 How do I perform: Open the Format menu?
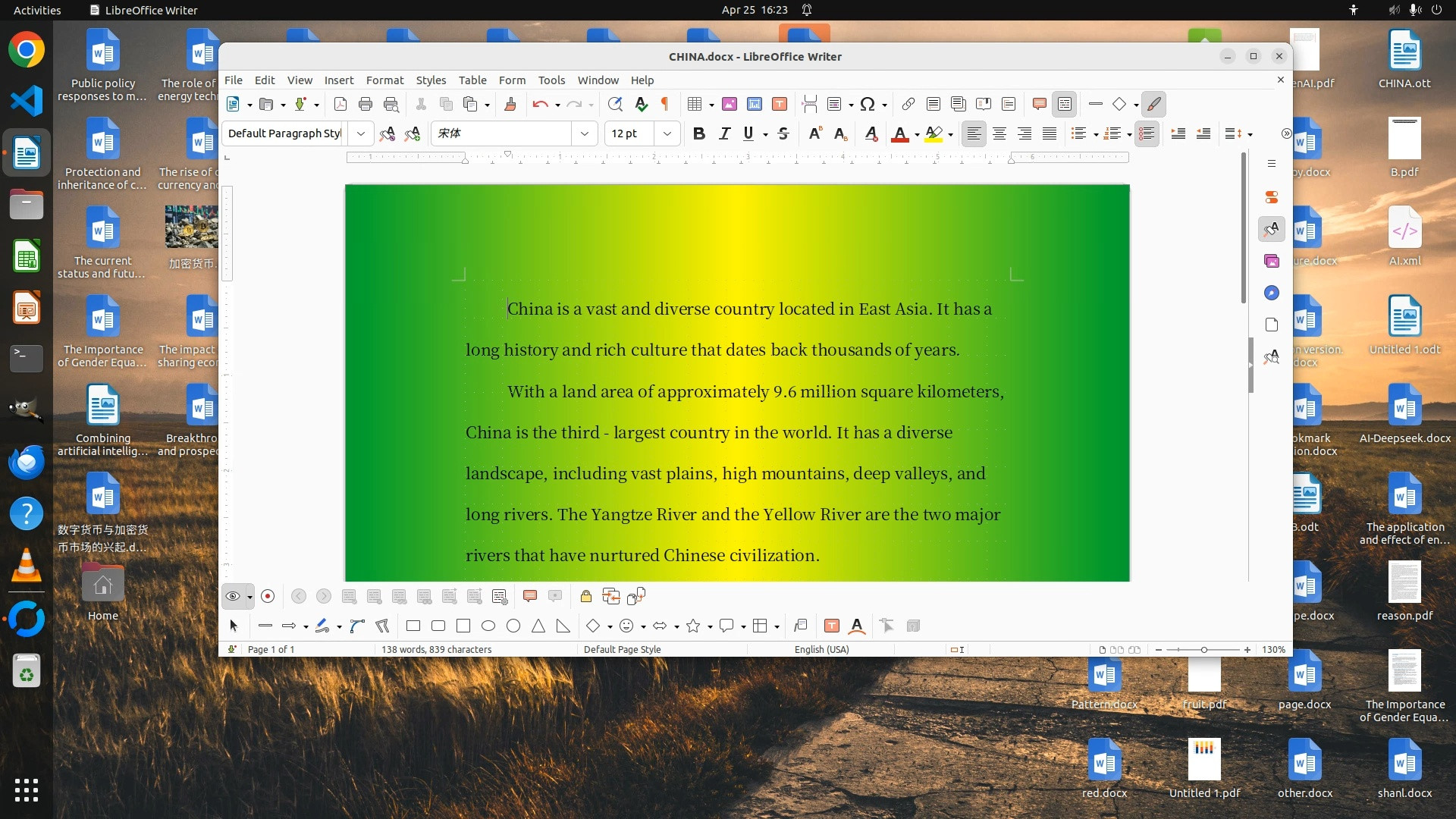tap(384, 80)
